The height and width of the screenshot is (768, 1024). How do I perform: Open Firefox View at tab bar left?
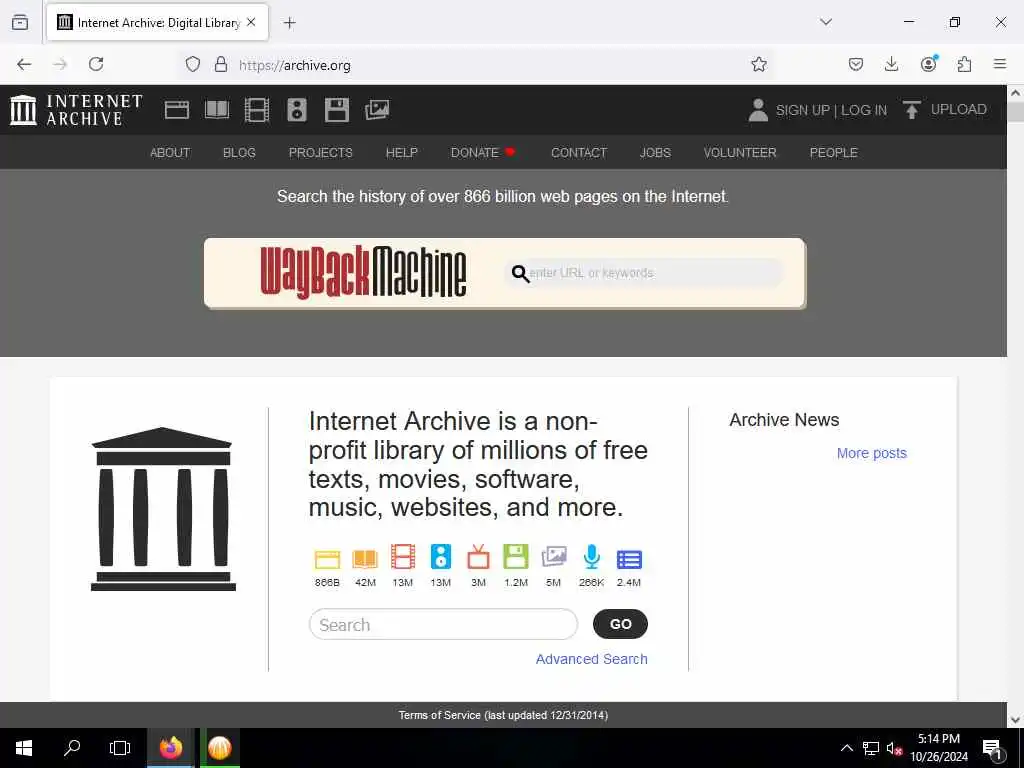pyautogui.click(x=20, y=22)
